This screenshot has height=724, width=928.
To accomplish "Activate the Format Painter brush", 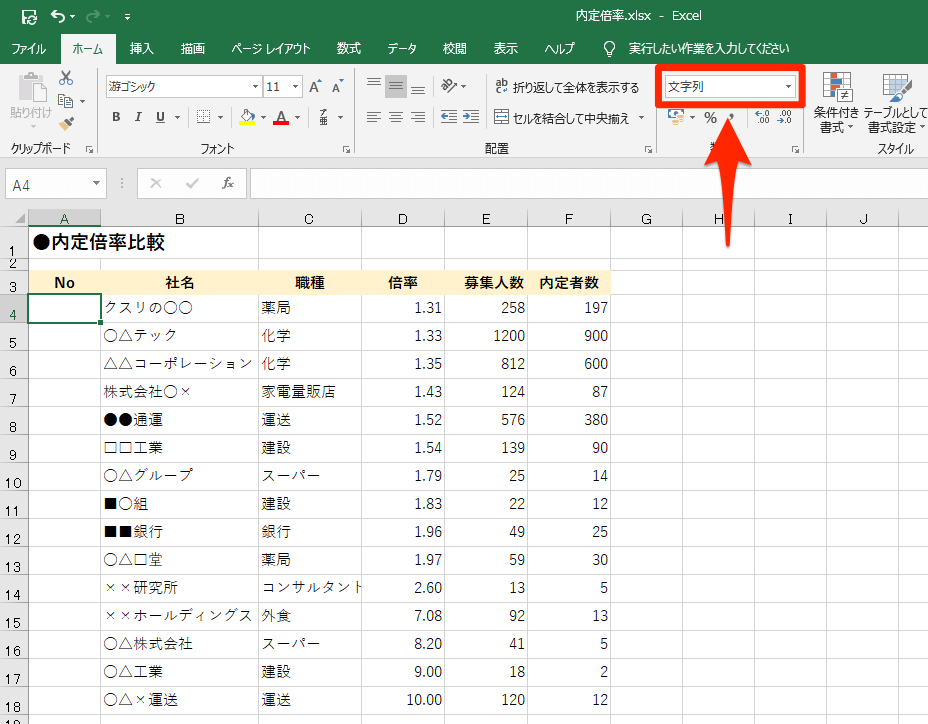I will pyautogui.click(x=66, y=123).
